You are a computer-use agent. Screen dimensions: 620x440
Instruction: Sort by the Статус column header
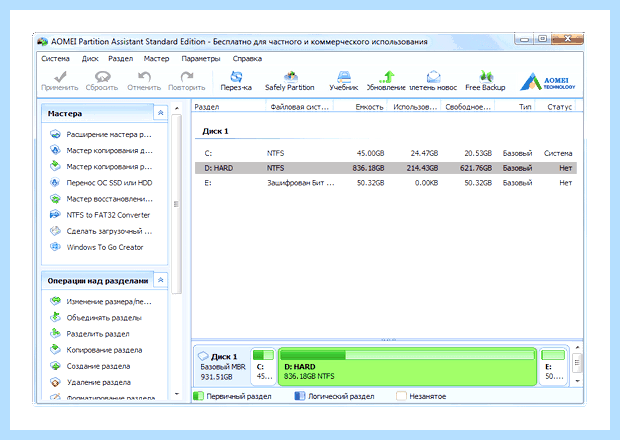tap(560, 106)
